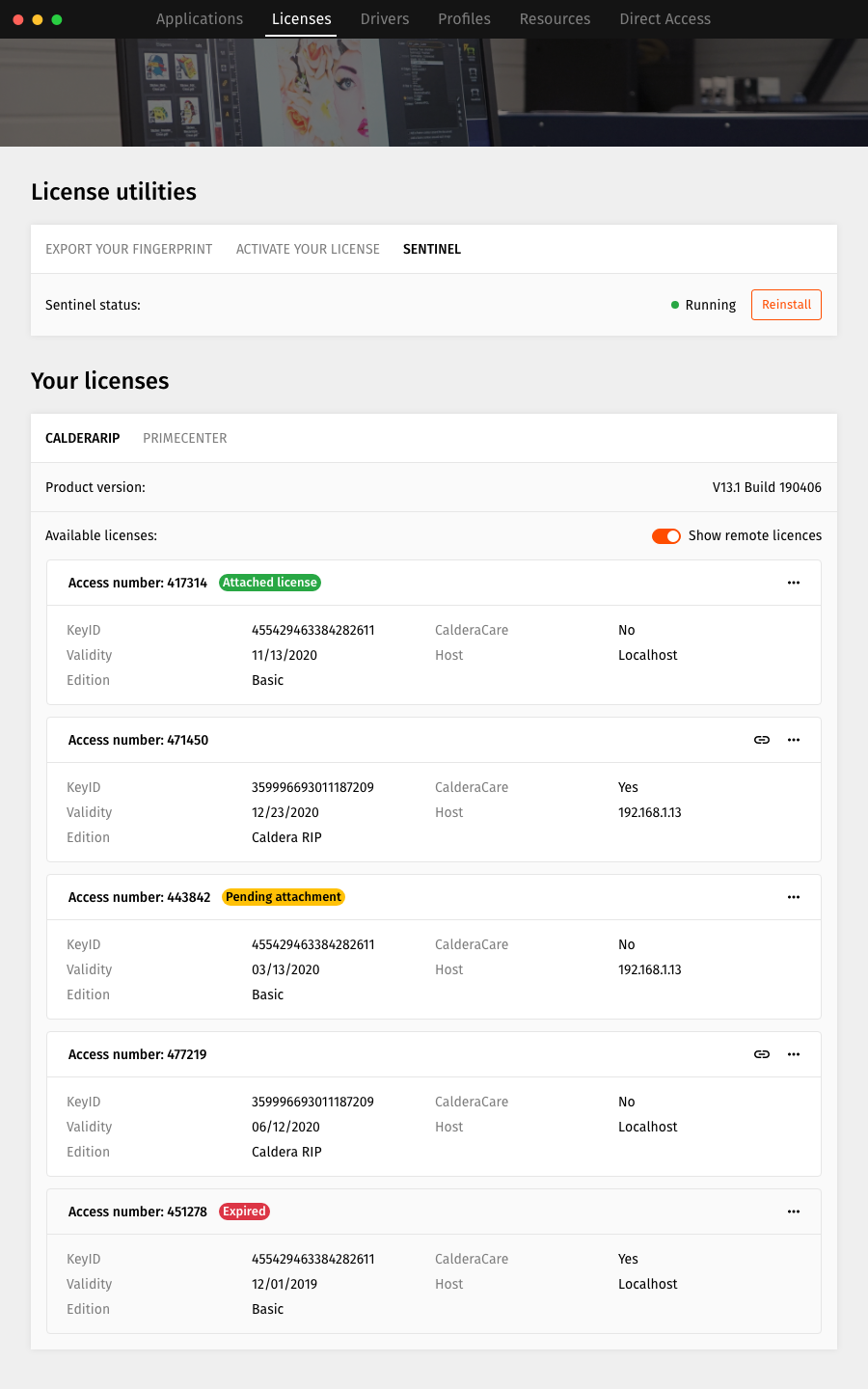
Task: Click validity date 06/12/2020
Action: [x=285, y=1127]
